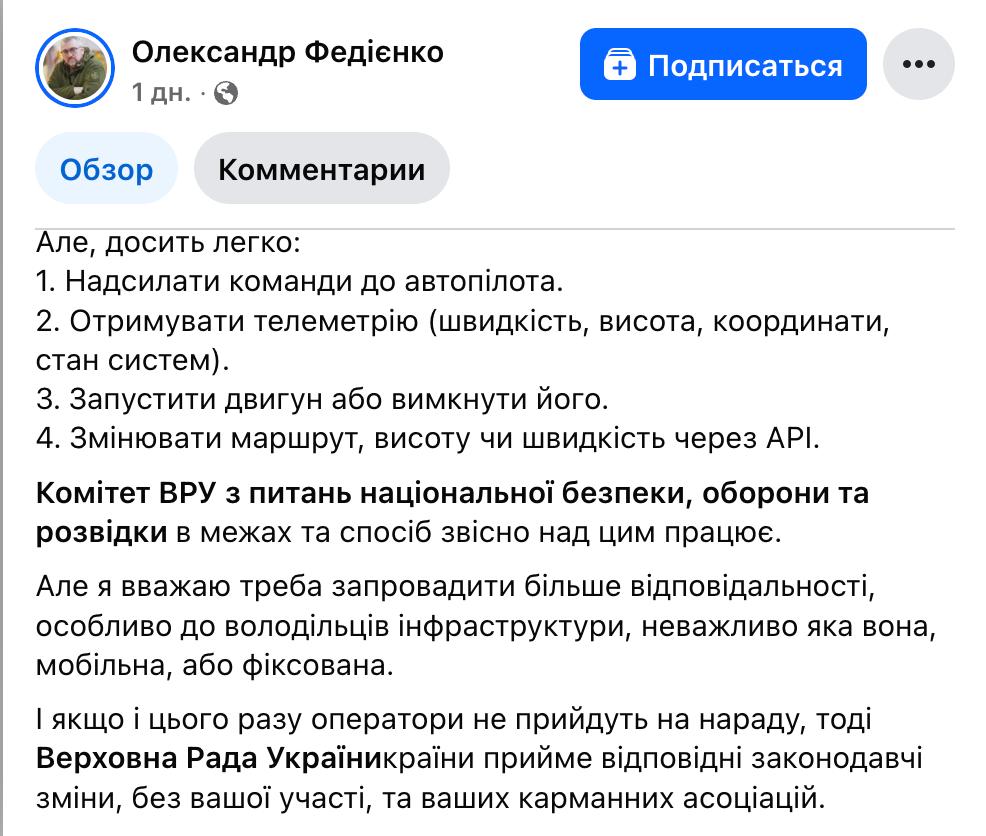
Task: Click the line "Але, досить легко:"
Action: click(167, 243)
